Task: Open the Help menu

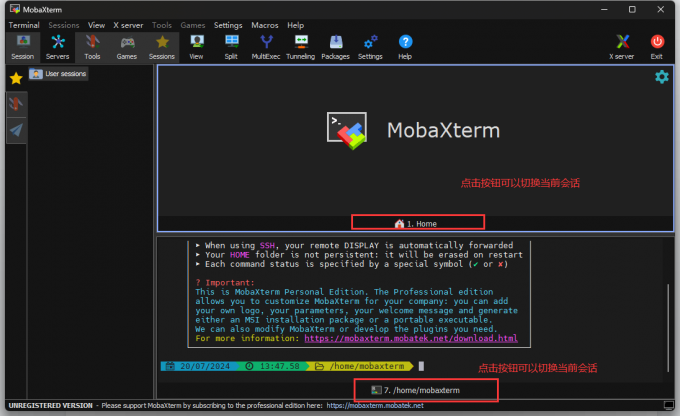Action: pyautogui.click(x=295, y=25)
